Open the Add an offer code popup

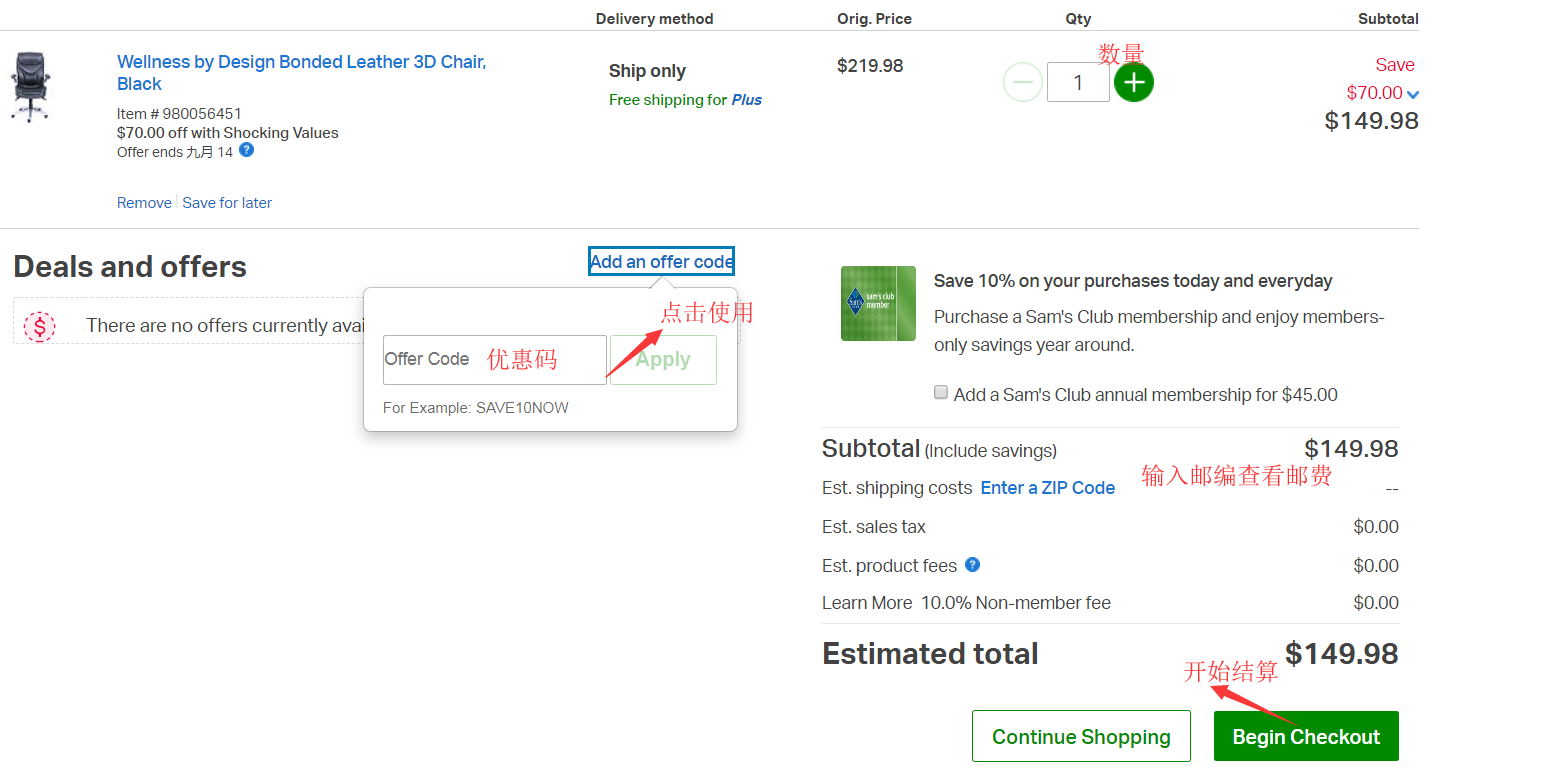[661, 261]
